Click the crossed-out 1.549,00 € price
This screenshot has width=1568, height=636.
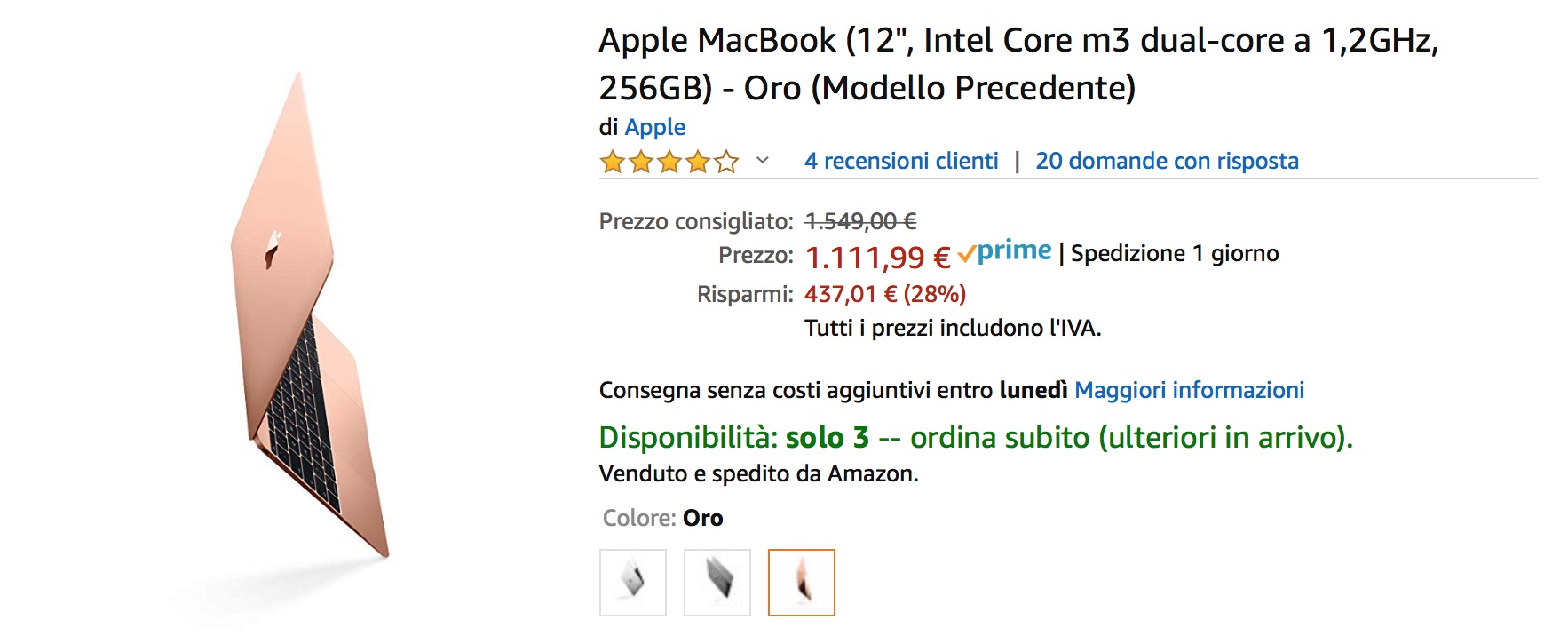click(859, 221)
